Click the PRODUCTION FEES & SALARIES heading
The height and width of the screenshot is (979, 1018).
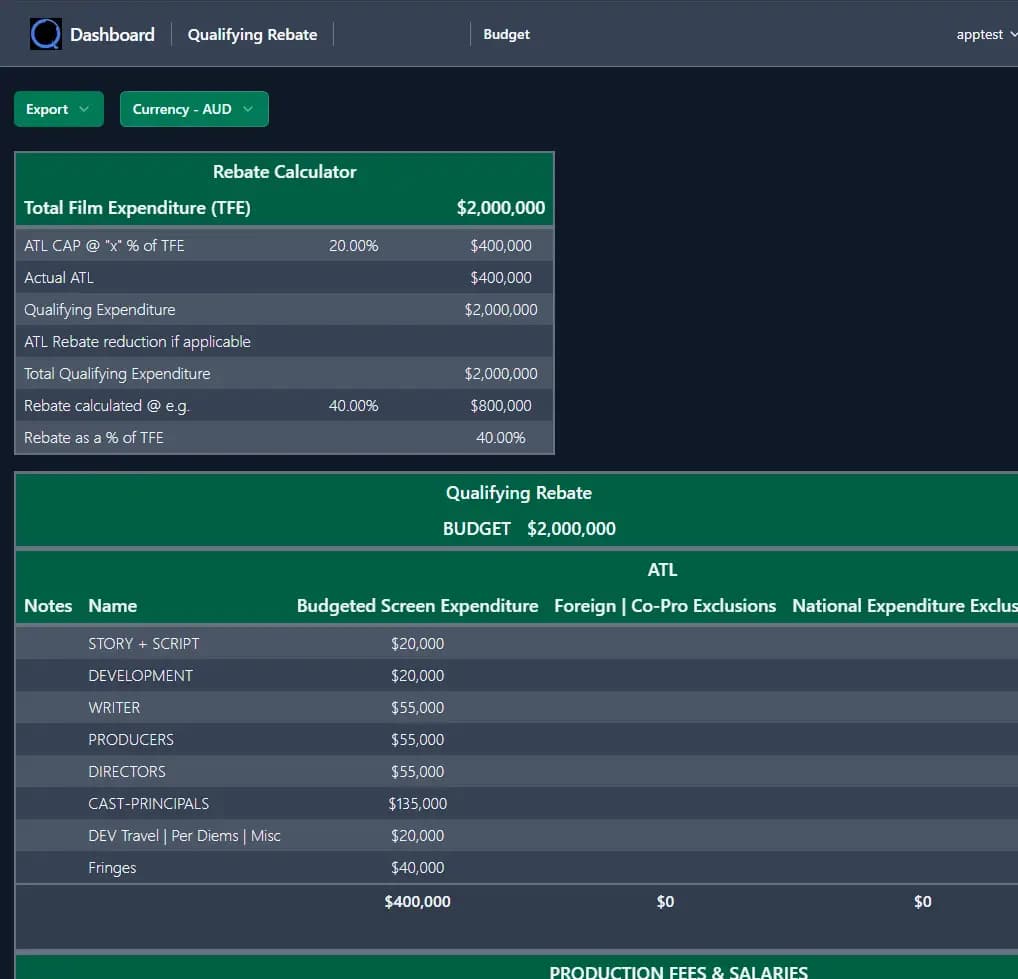(678, 971)
